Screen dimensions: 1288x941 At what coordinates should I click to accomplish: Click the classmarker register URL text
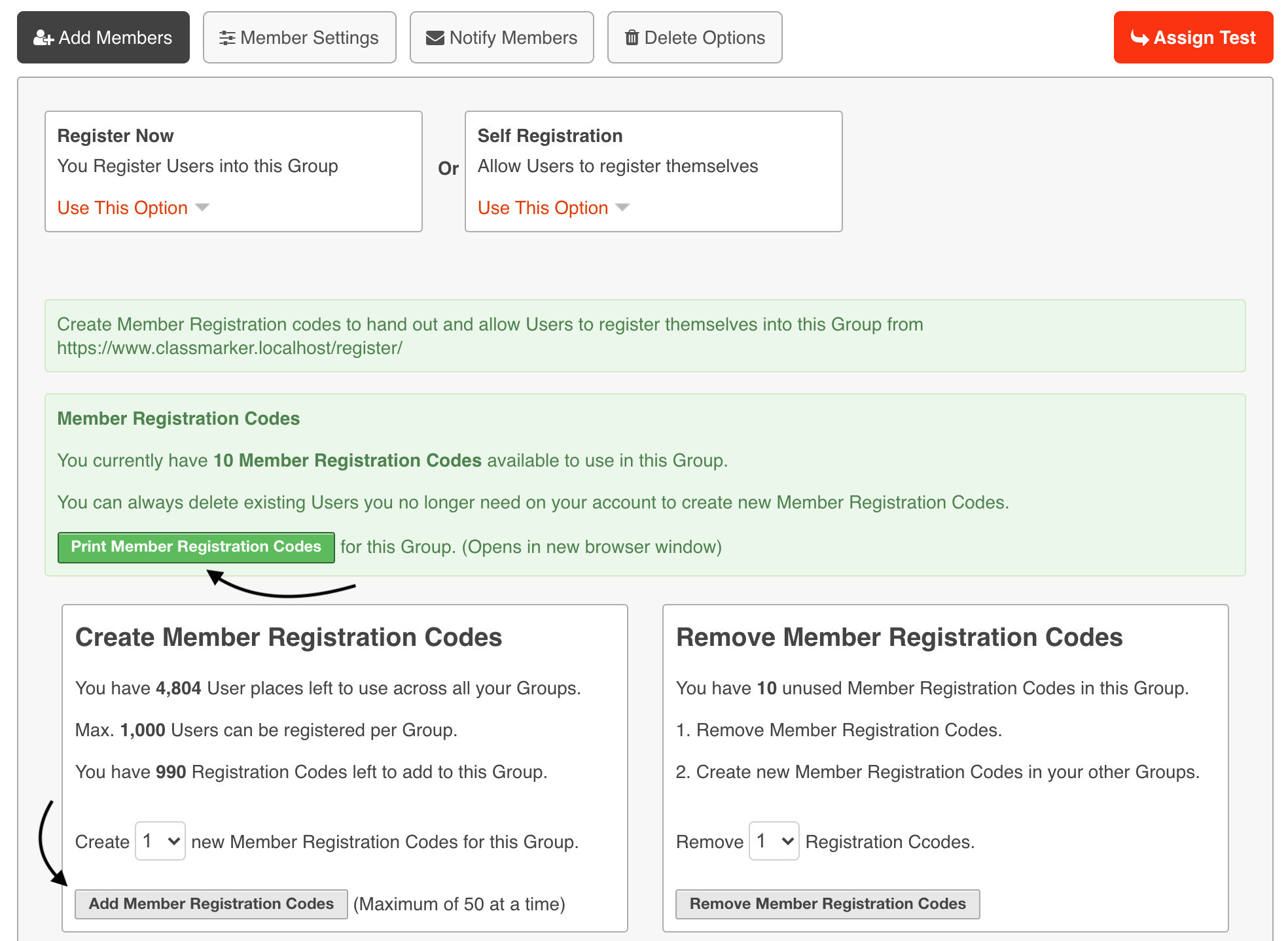tap(229, 348)
